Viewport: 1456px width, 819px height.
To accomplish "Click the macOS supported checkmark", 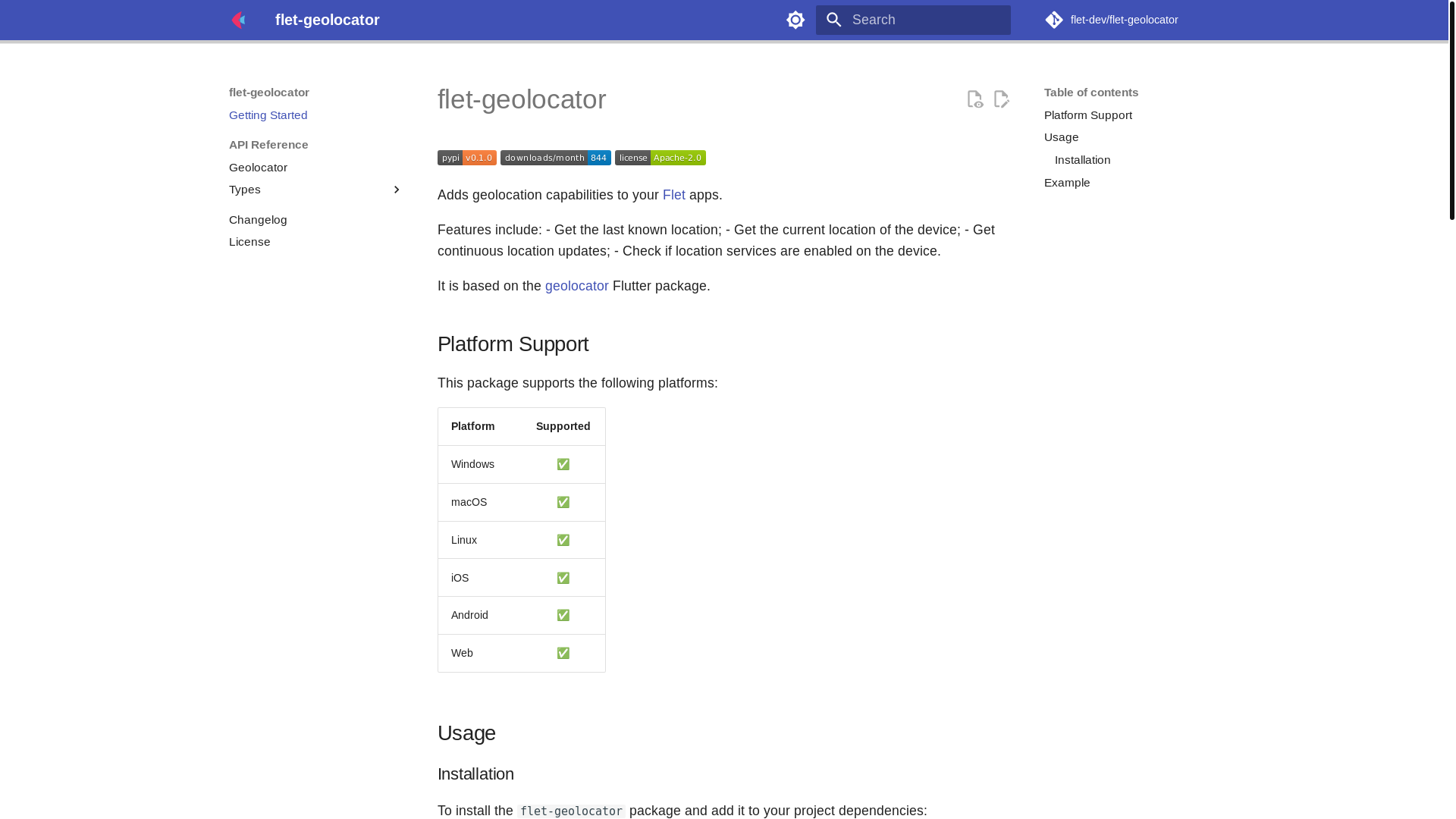I will (x=563, y=502).
